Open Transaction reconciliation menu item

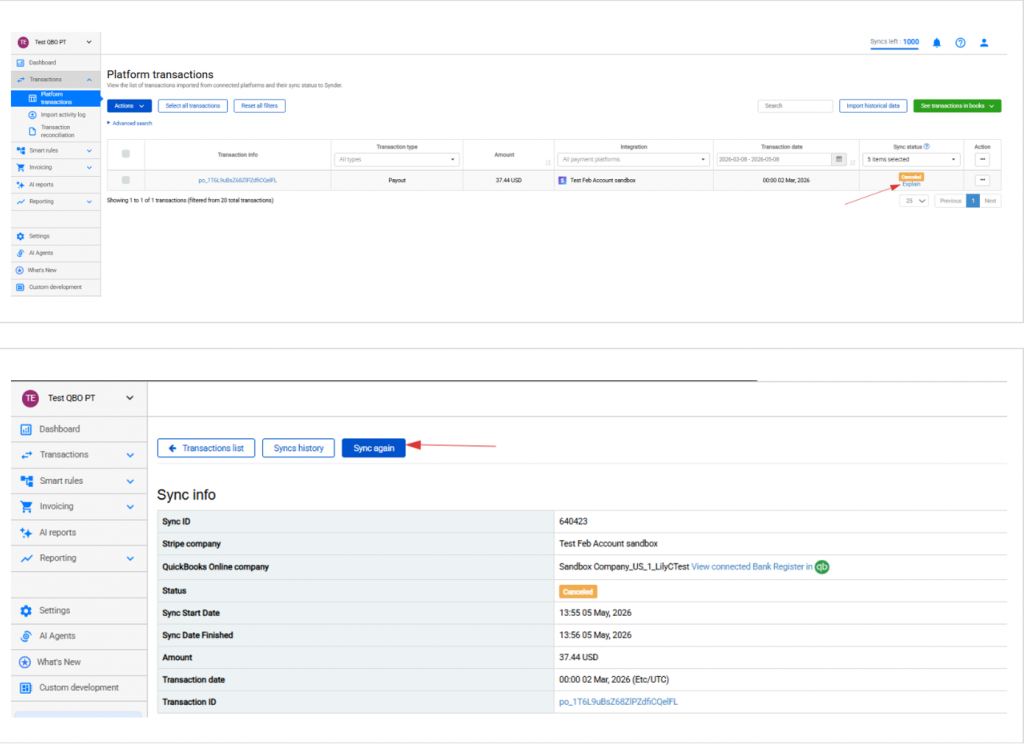57,131
